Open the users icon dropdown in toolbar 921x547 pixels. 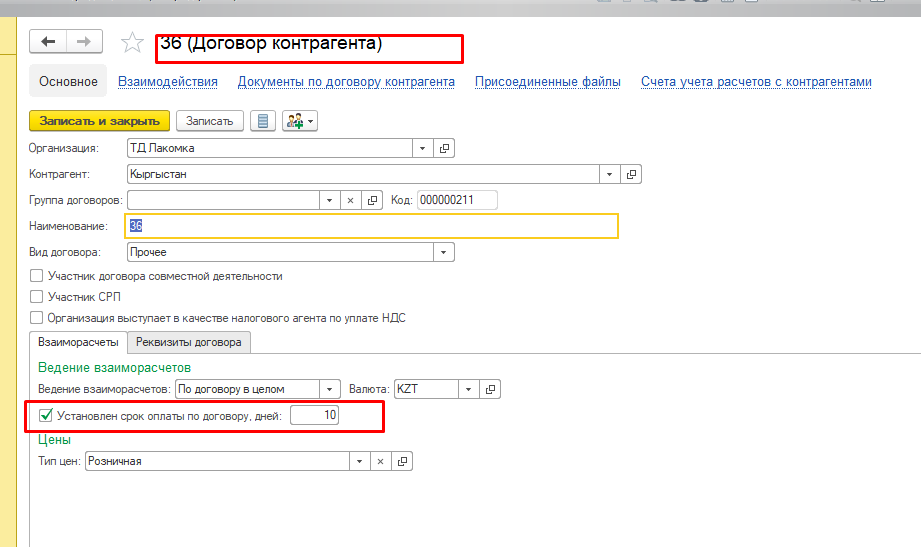[x=299, y=121]
